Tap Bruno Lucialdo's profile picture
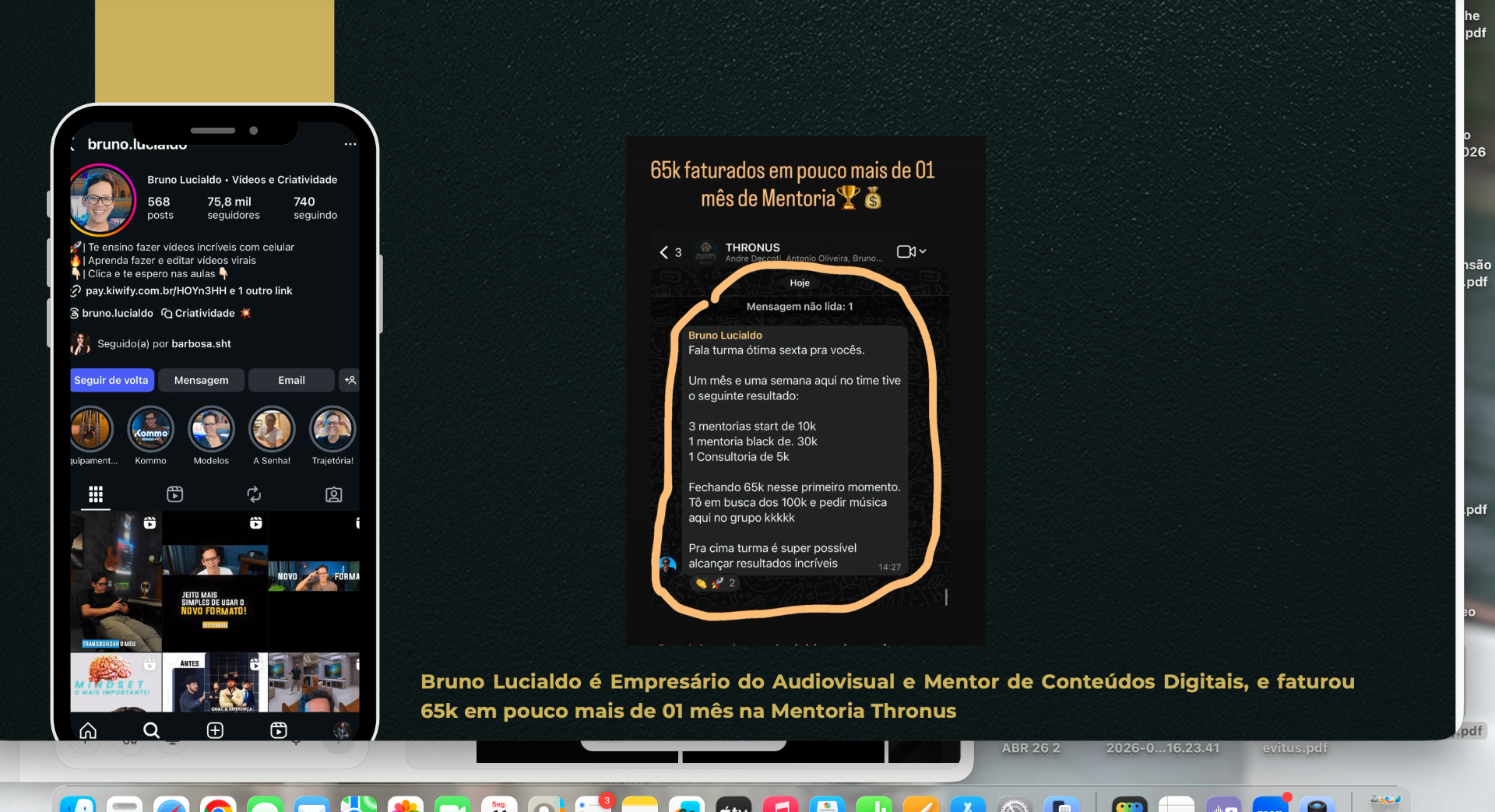 click(101, 199)
